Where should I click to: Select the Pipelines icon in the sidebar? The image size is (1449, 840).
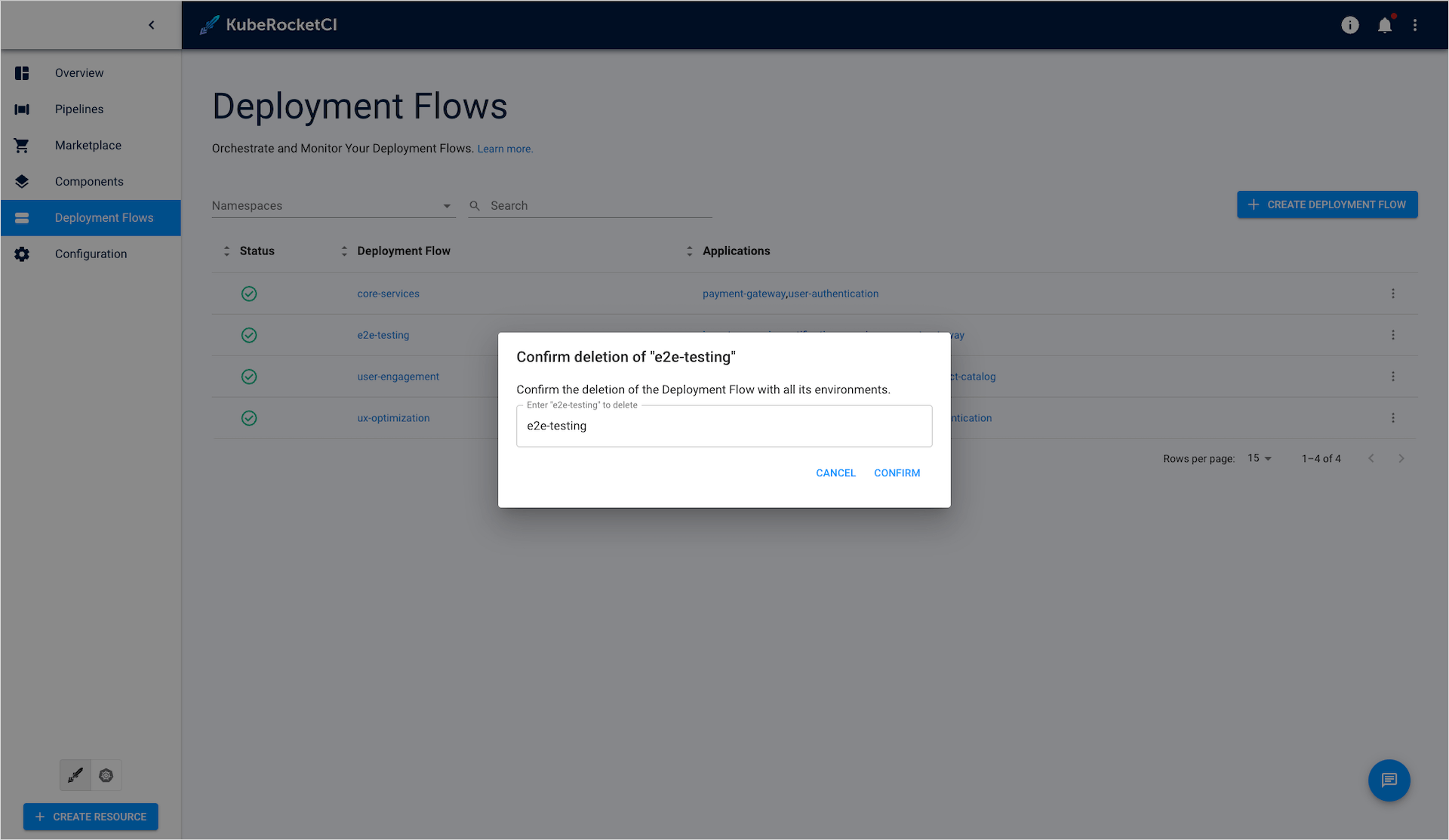tap(22, 109)
